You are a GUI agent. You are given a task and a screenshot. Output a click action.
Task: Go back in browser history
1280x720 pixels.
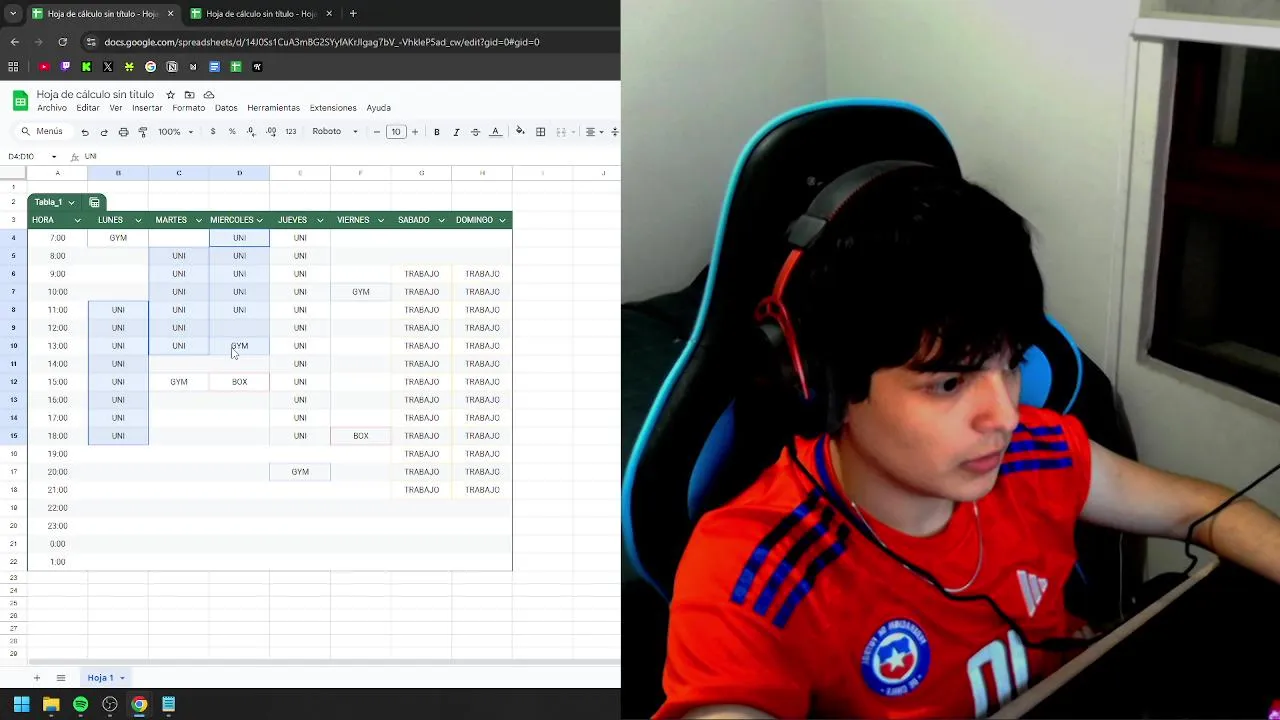click(x=15, y=42)
